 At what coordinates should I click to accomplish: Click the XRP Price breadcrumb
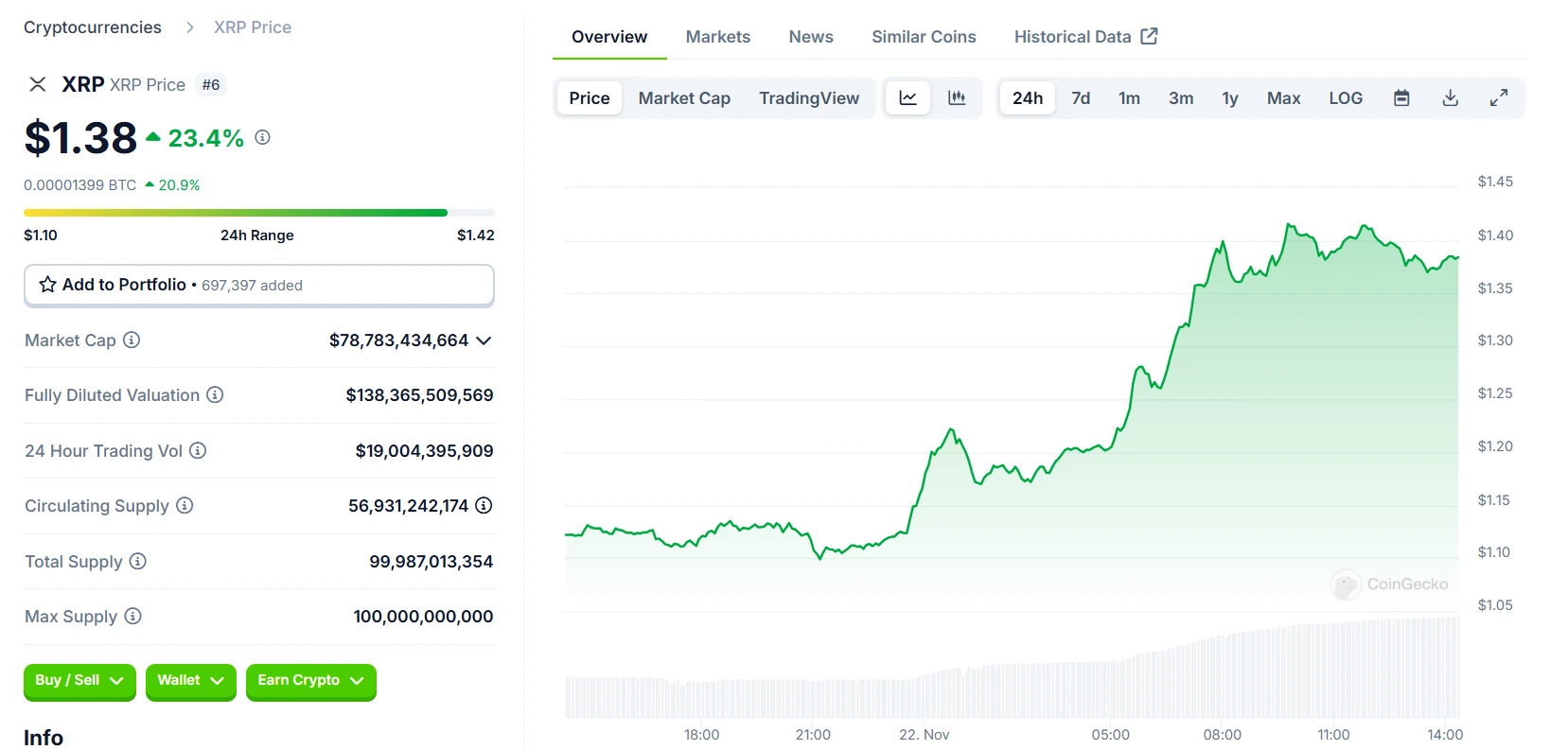click(253, 27)
